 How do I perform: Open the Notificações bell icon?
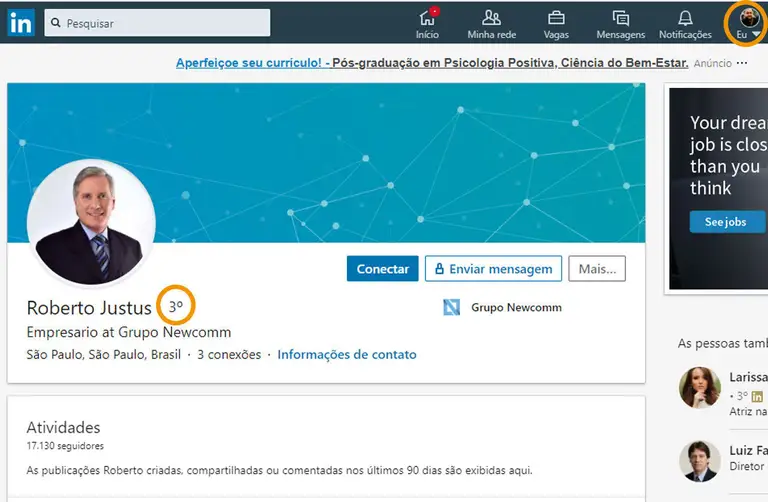[x=685, y=18]
